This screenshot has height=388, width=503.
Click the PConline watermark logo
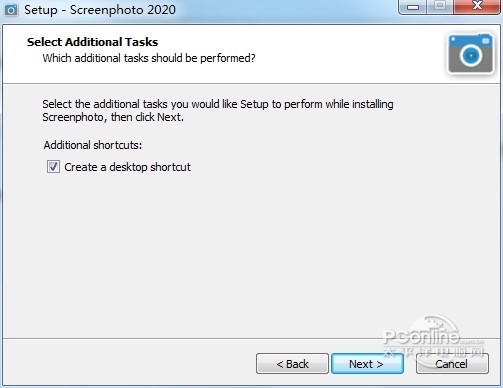point(433,336)
